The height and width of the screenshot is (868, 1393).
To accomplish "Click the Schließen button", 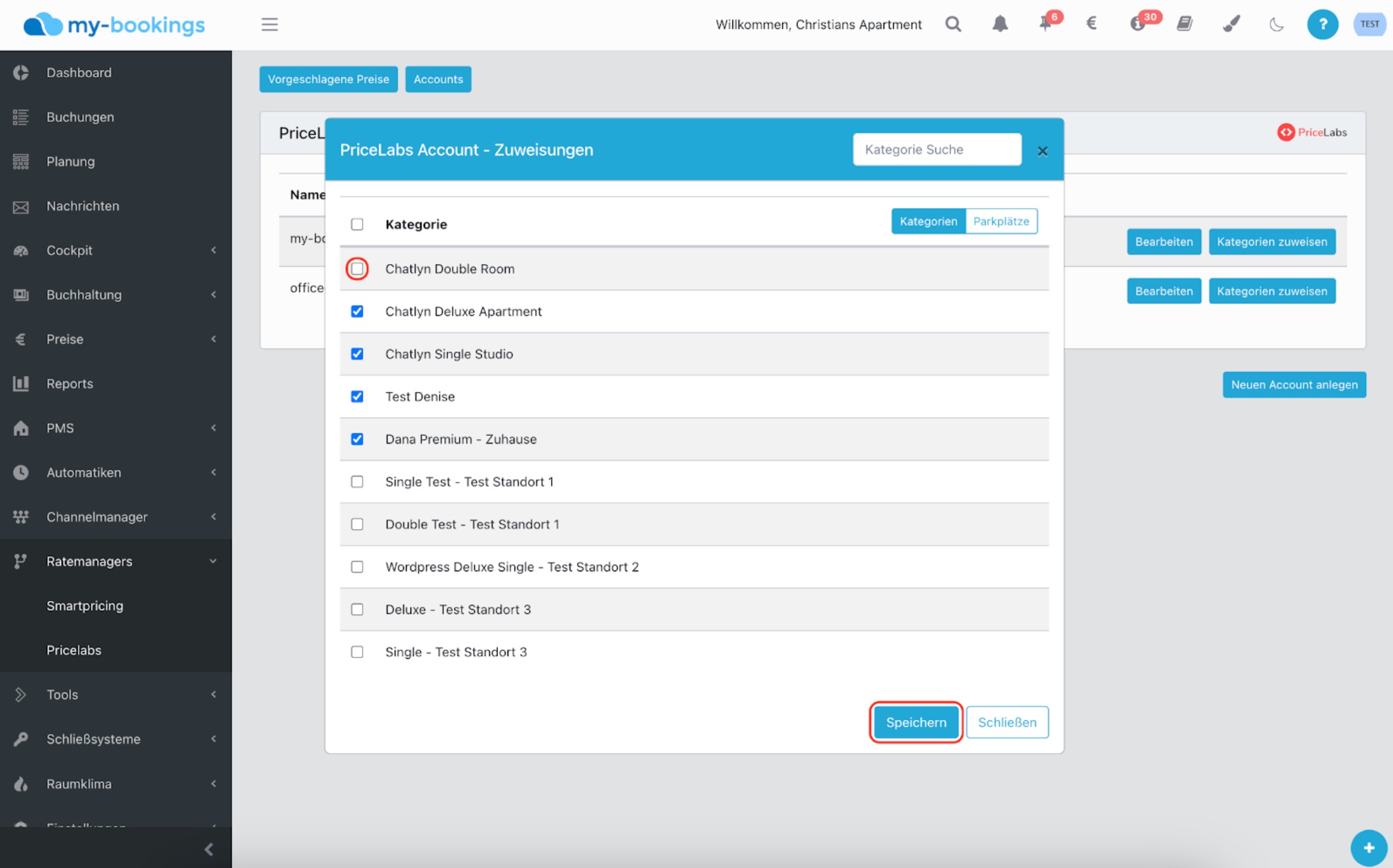I will tap(1007, 722).
